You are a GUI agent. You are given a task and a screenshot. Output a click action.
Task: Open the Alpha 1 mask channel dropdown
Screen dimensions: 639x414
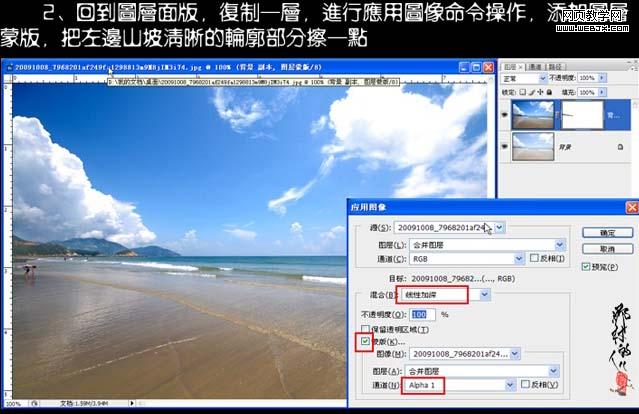[510, 384]
